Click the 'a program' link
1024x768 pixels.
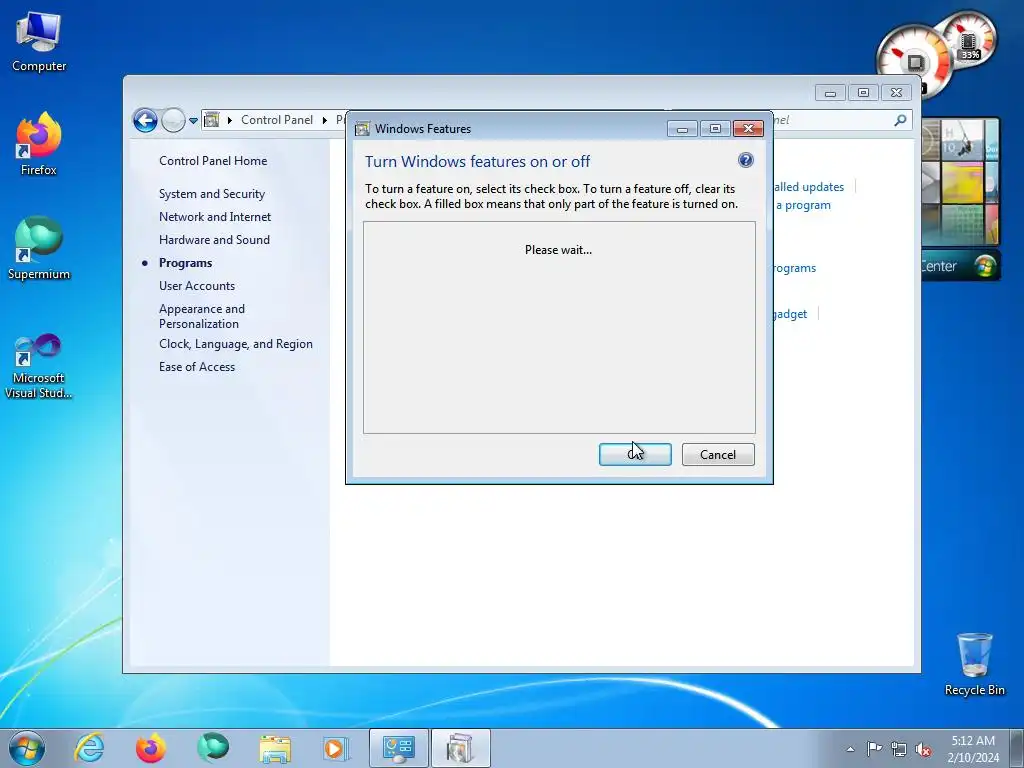pos(803,205)
